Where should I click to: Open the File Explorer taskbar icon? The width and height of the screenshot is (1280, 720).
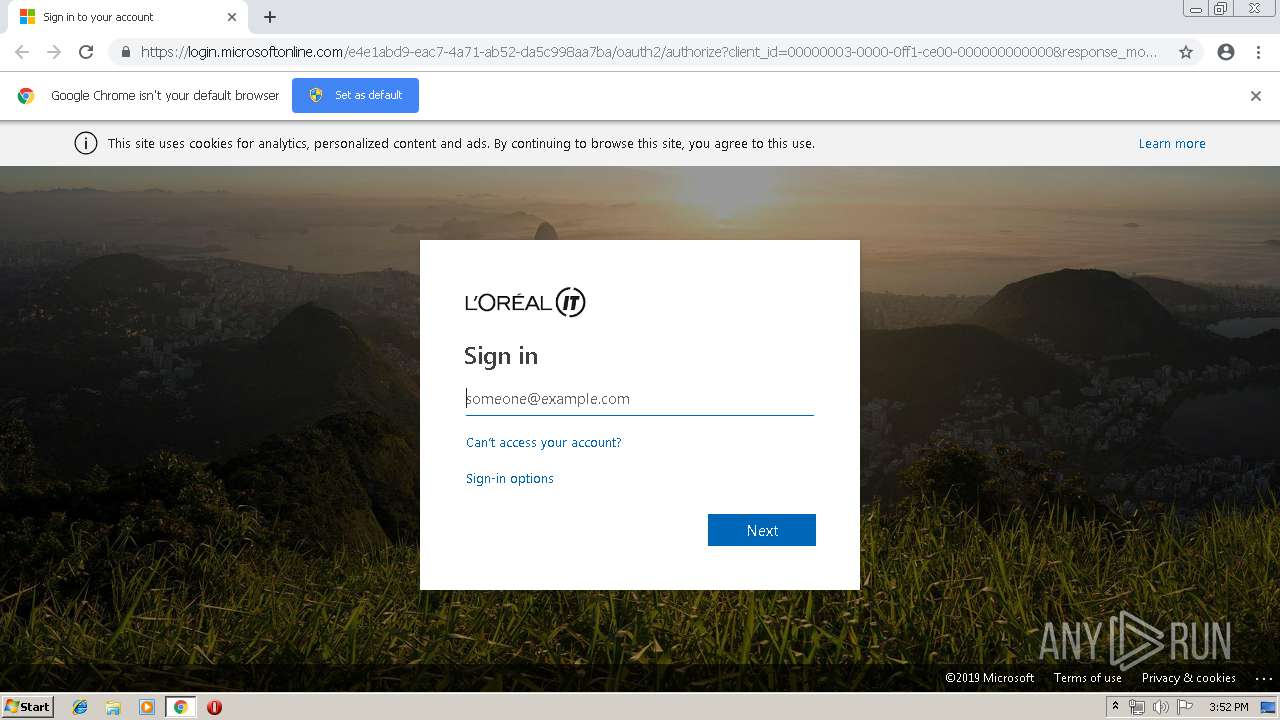coord(113,707)
